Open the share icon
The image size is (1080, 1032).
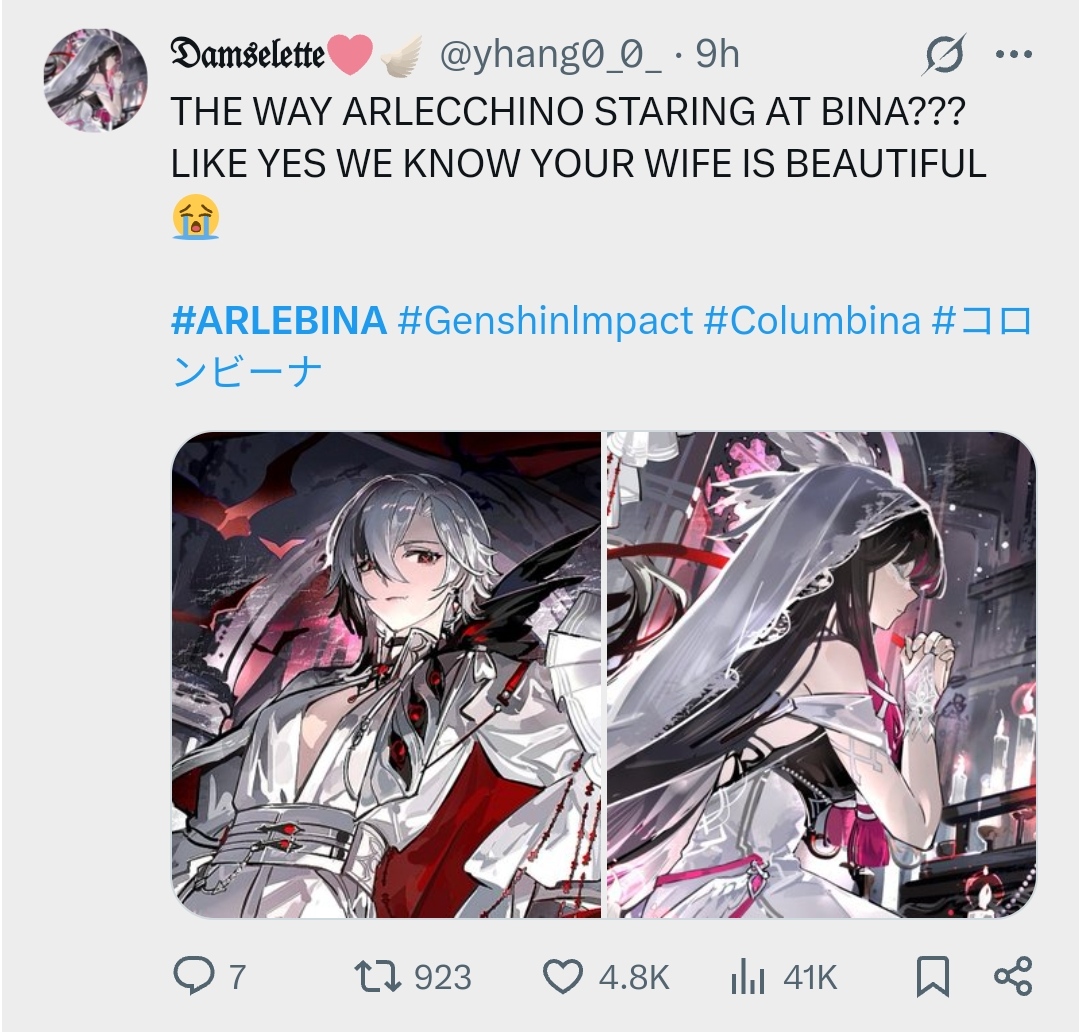pos(1013,976)
